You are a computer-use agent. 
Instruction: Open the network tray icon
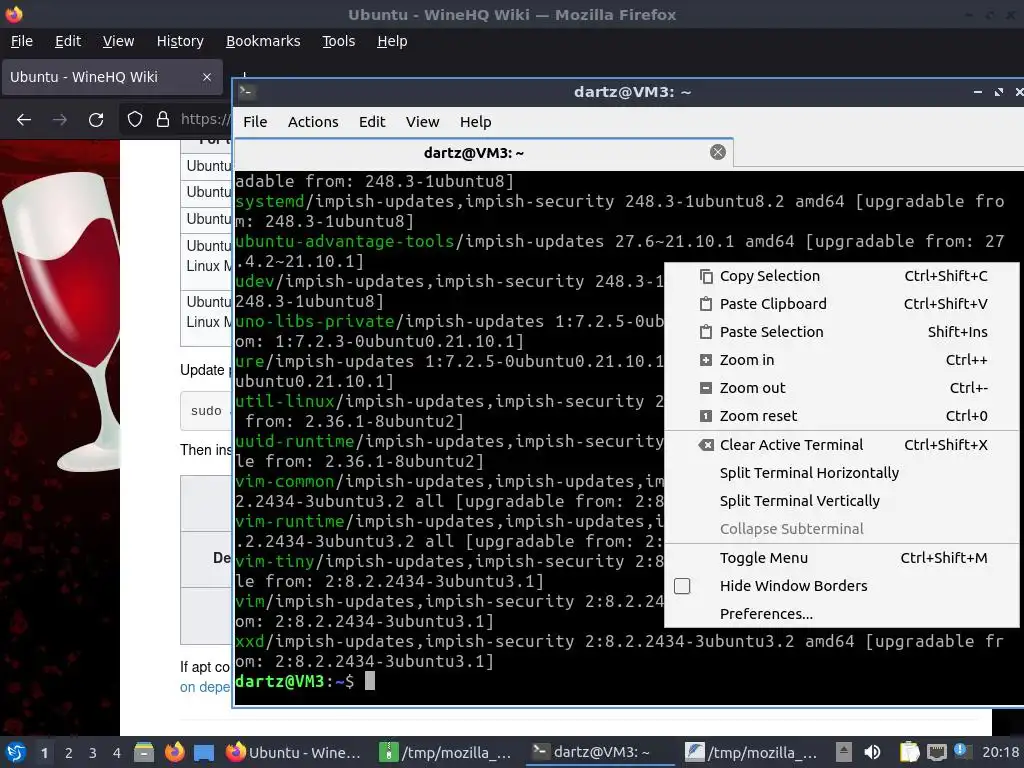tap(937, 752)
